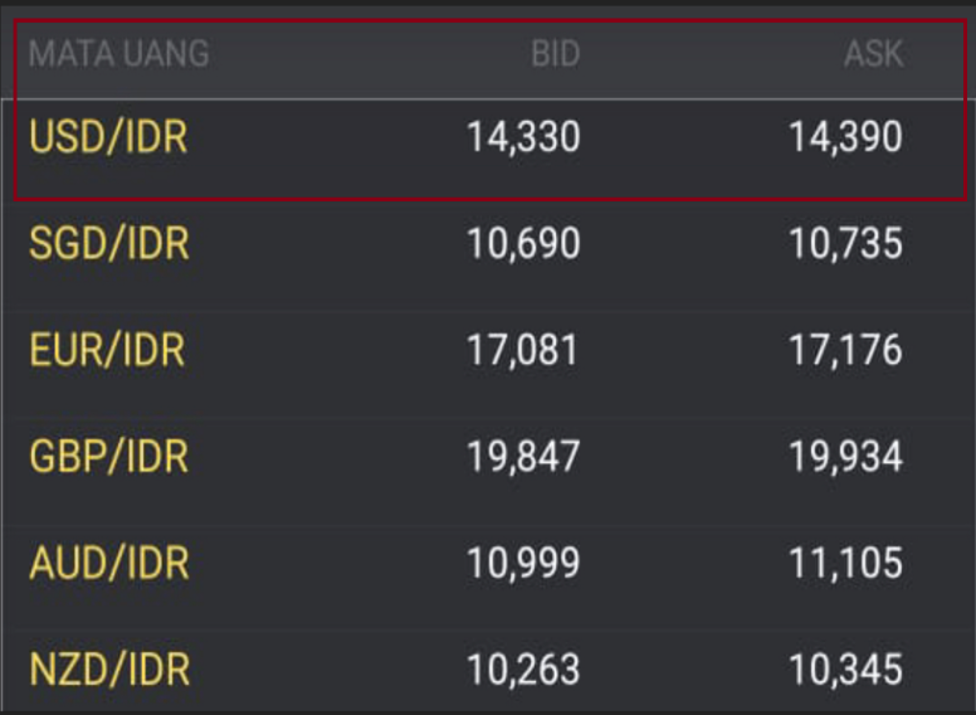Image resolution: width=976 pixels, height=715 pixels.
Task: Tap SGD/IDR bid price 10,690
Action: pos(523,244)
